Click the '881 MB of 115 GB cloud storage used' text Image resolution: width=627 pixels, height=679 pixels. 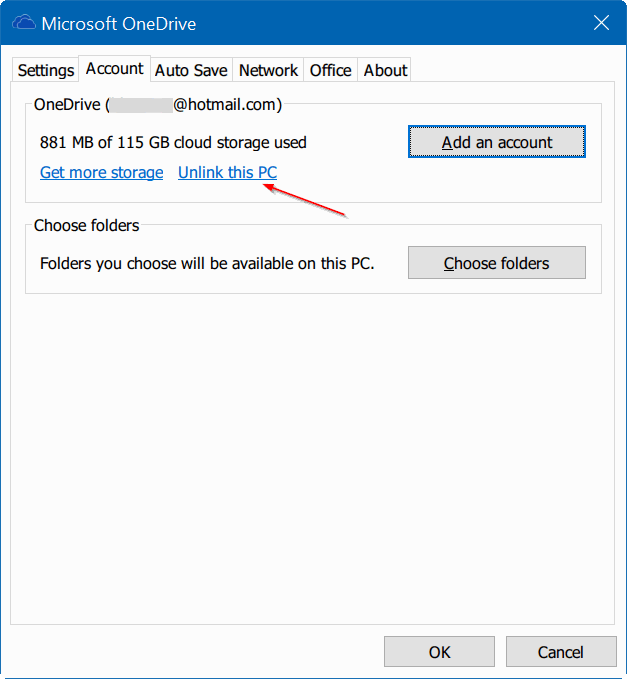tap(173, 142)
